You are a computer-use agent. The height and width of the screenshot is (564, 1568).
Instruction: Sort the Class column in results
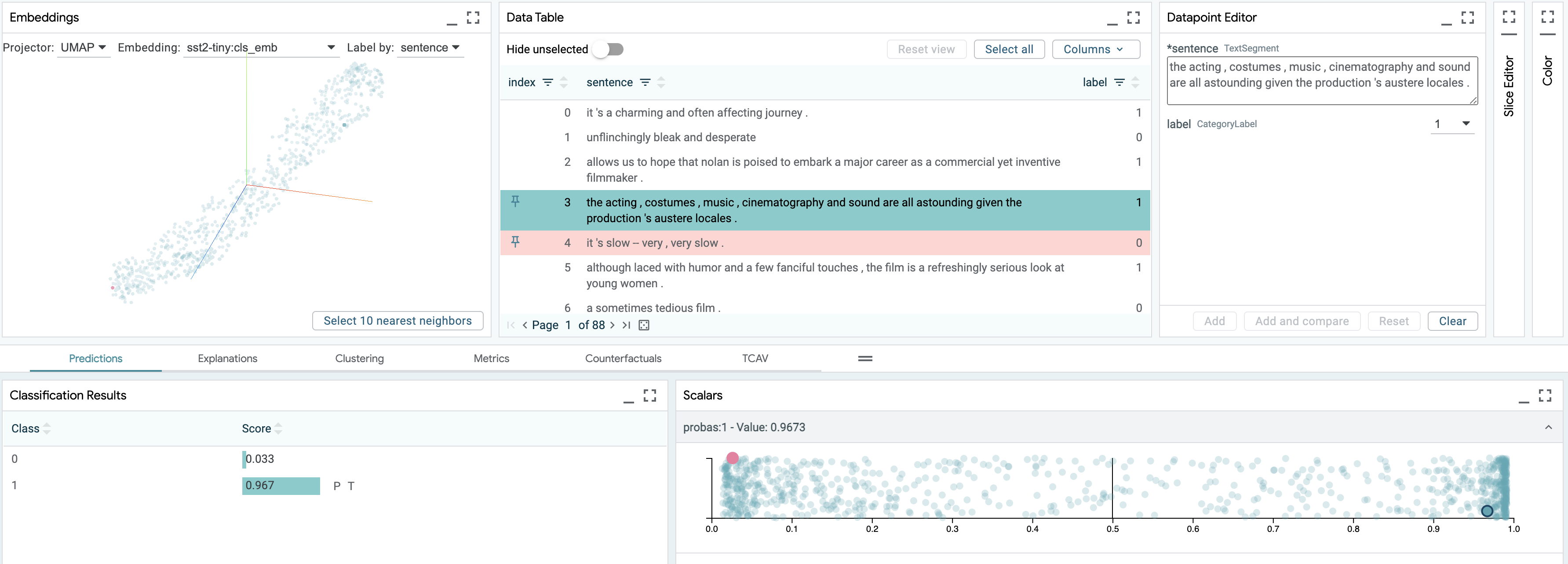coord(47,428)
